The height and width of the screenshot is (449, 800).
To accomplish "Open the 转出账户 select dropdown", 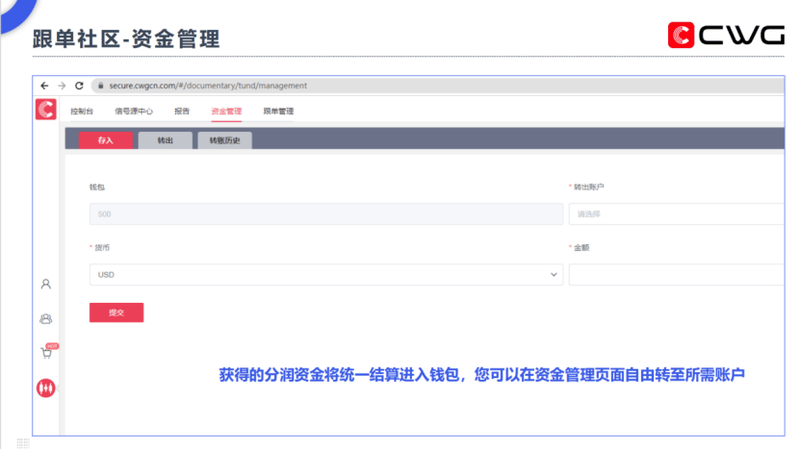I will click(x=677, y=214).
